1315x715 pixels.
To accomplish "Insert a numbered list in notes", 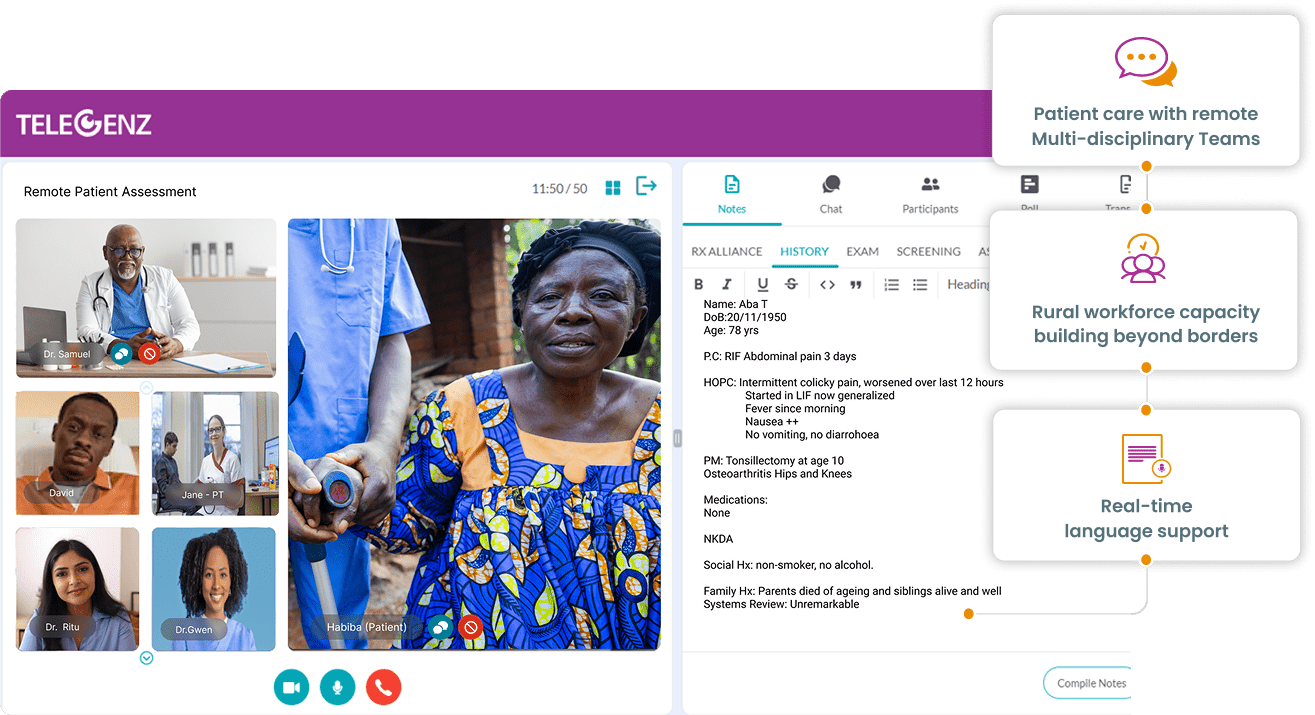I will (891, 285).
